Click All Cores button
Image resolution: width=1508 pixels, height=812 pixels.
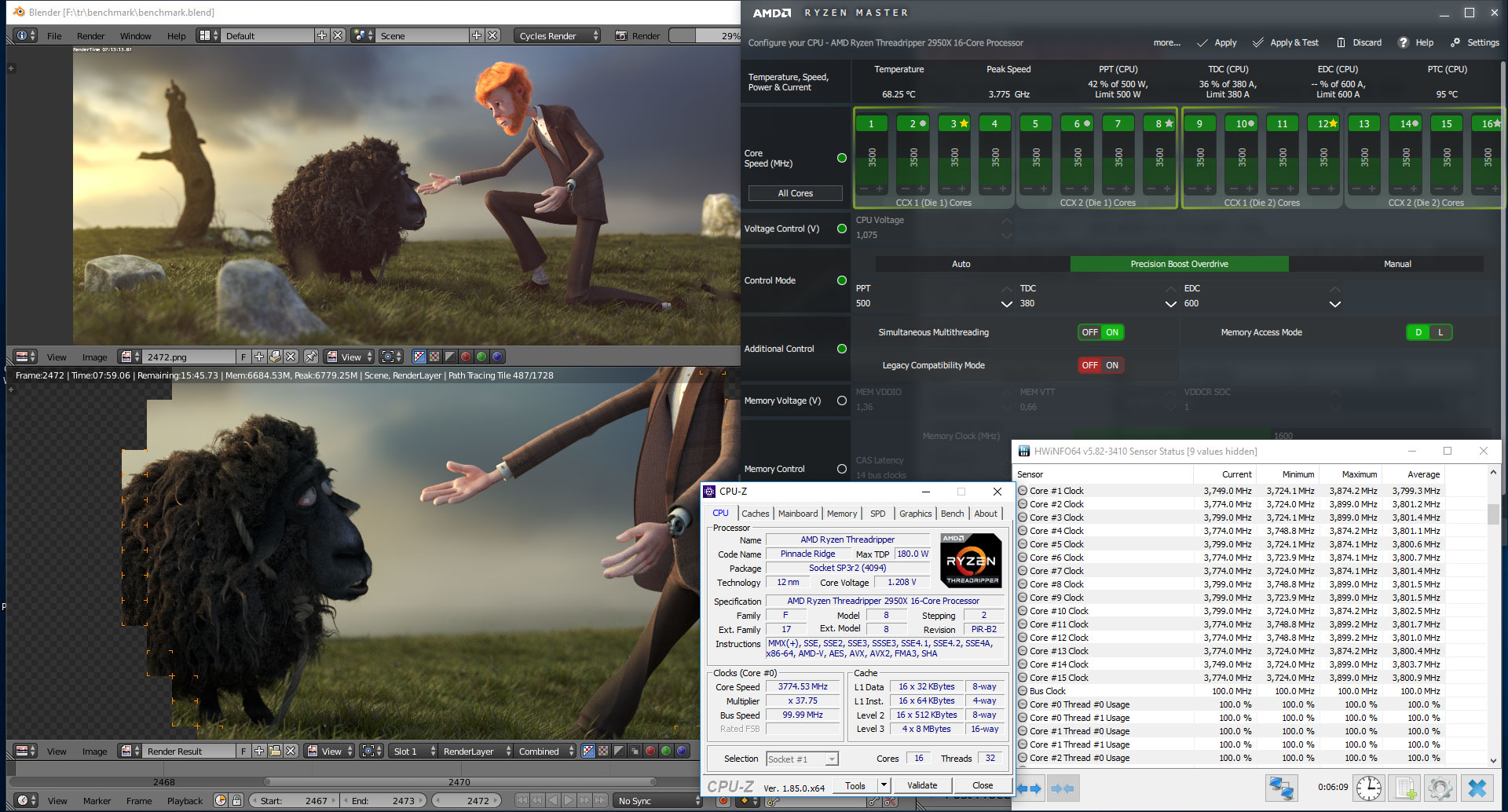[795, 193]
